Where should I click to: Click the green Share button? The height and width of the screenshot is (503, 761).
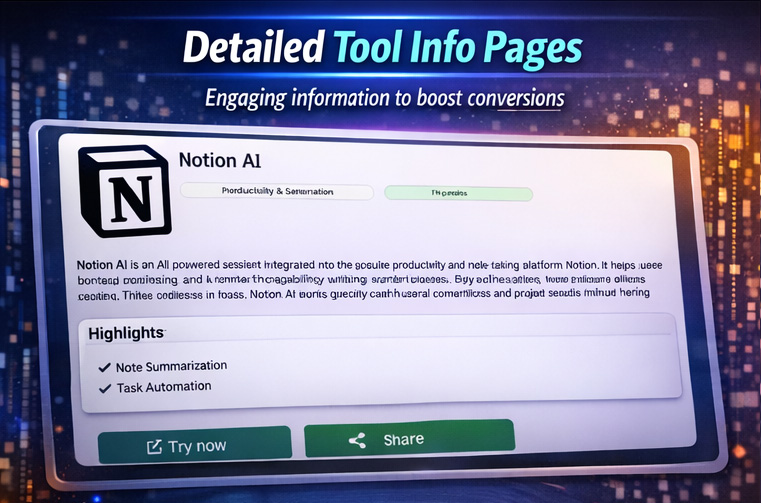click(x=409, y=438)
